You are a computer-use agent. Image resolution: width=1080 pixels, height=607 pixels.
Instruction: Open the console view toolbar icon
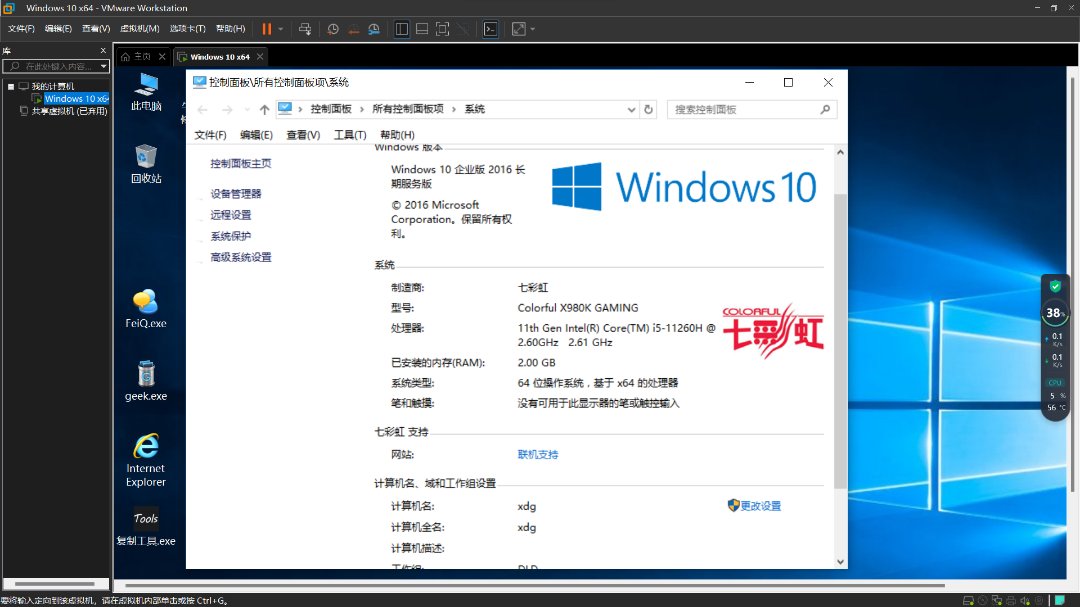490,29
